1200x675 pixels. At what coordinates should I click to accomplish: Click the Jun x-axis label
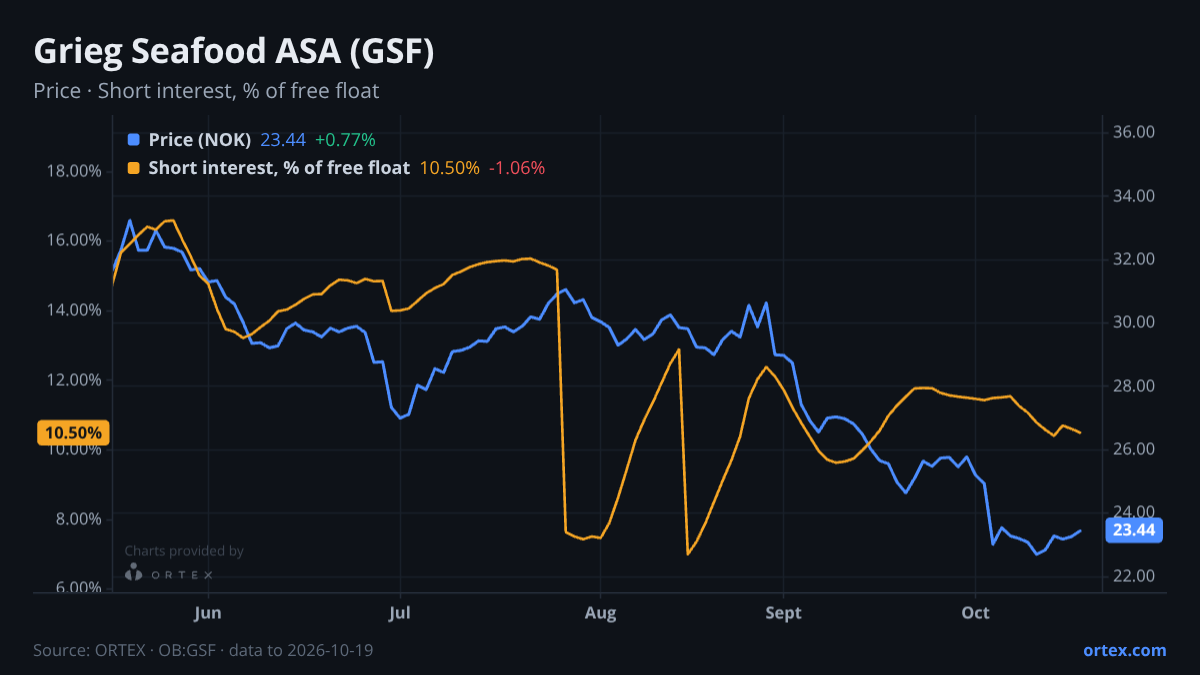click(207, 612)
